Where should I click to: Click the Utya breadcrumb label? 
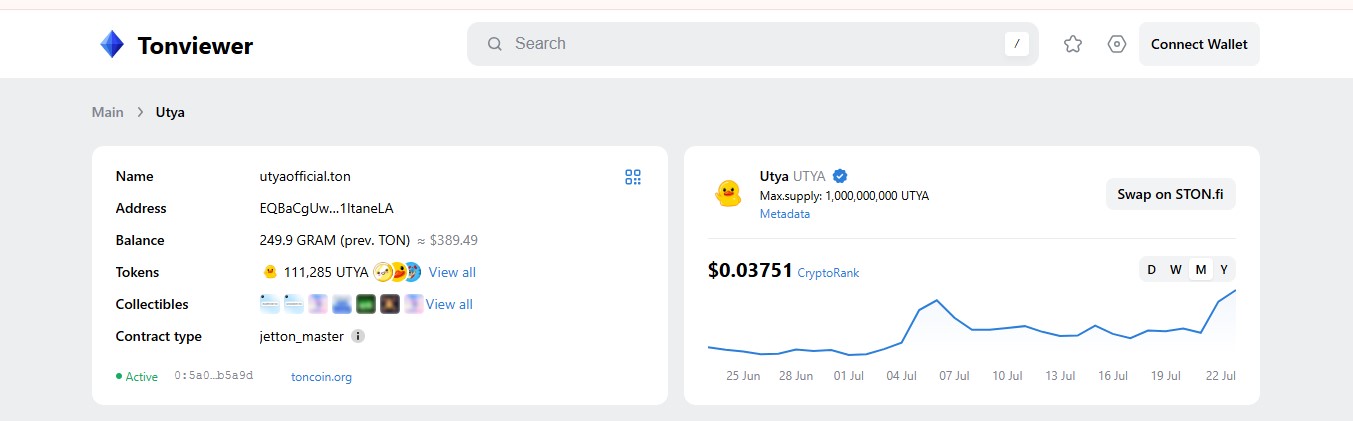click(170, 112)
